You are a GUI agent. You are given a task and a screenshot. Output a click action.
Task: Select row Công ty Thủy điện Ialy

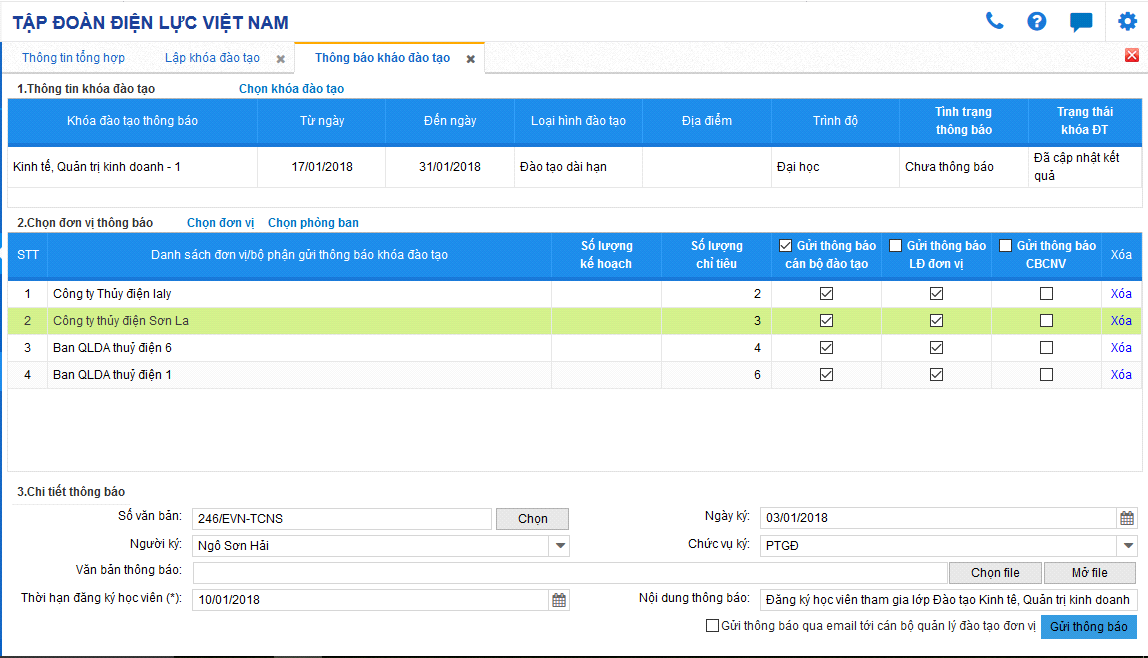tap(574, 294)
